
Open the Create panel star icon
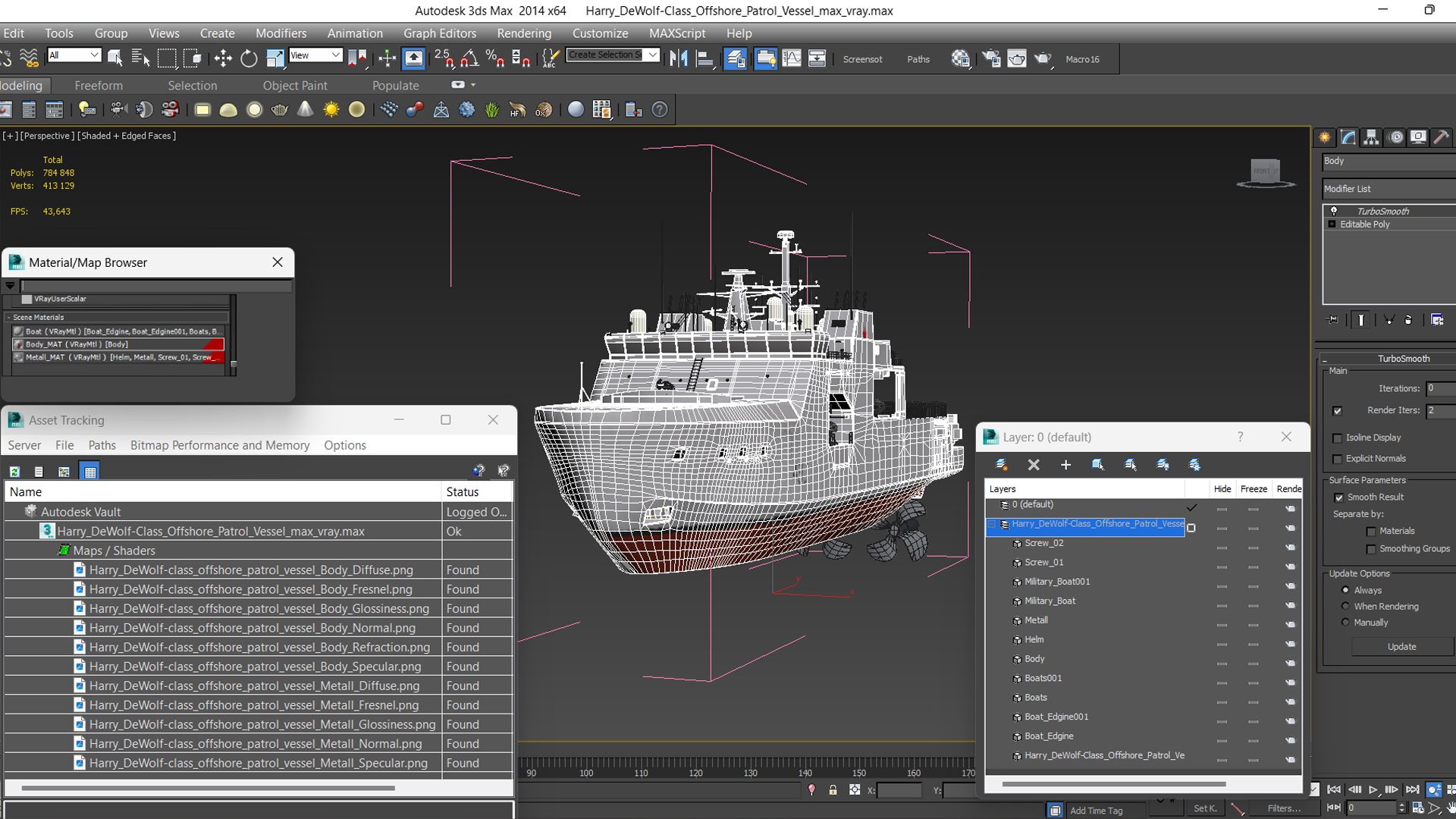click(x=1325, y=137)
